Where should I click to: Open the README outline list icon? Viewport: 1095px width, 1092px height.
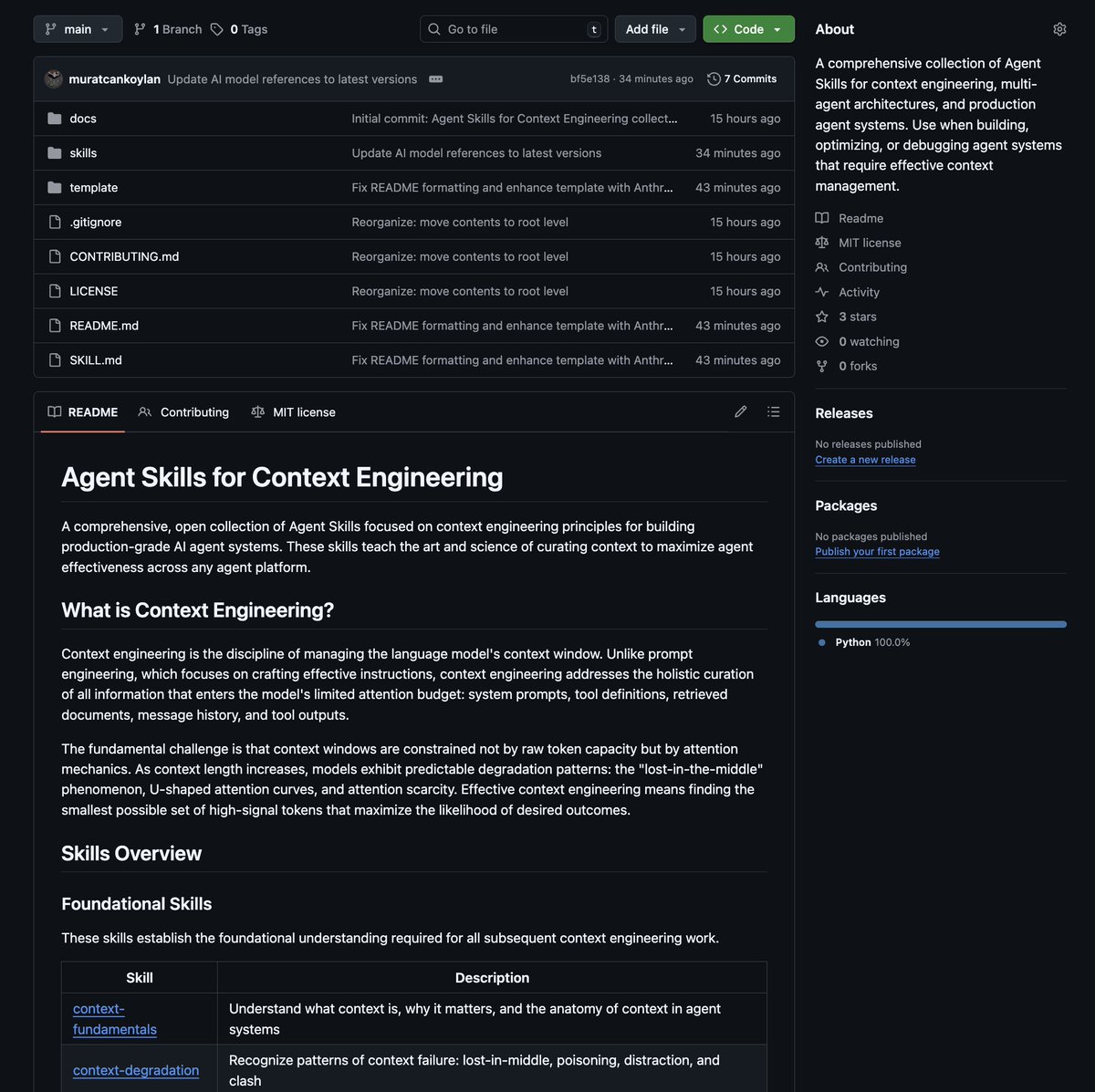(x=773, y=412)
